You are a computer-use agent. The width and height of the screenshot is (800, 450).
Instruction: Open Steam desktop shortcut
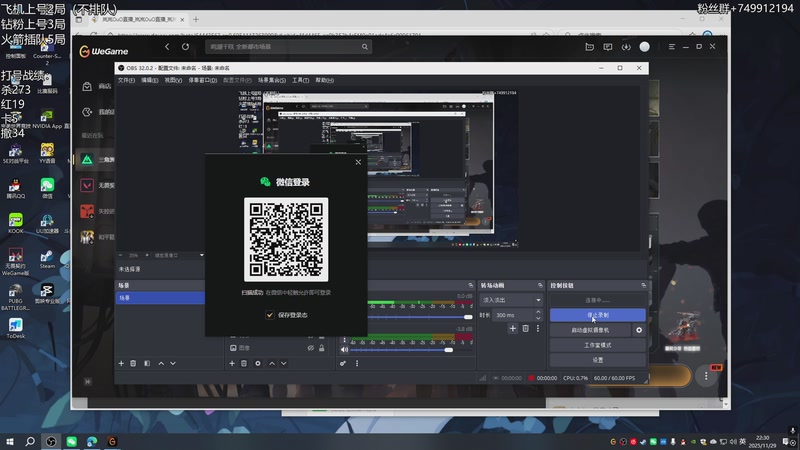point(47,259)
